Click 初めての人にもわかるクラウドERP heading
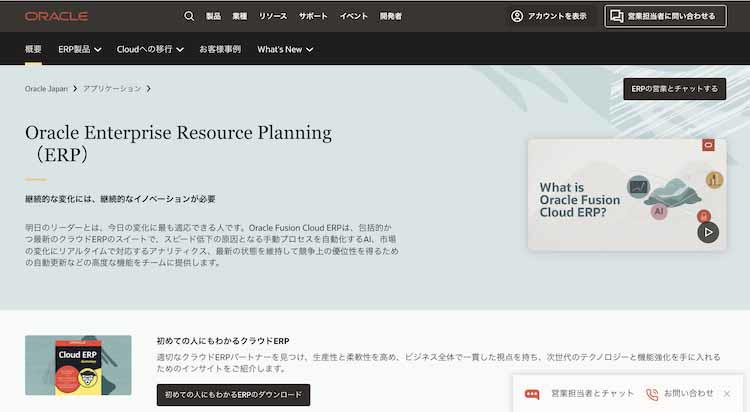The height and width of the screenshot is (412, 750). [223, 341]
